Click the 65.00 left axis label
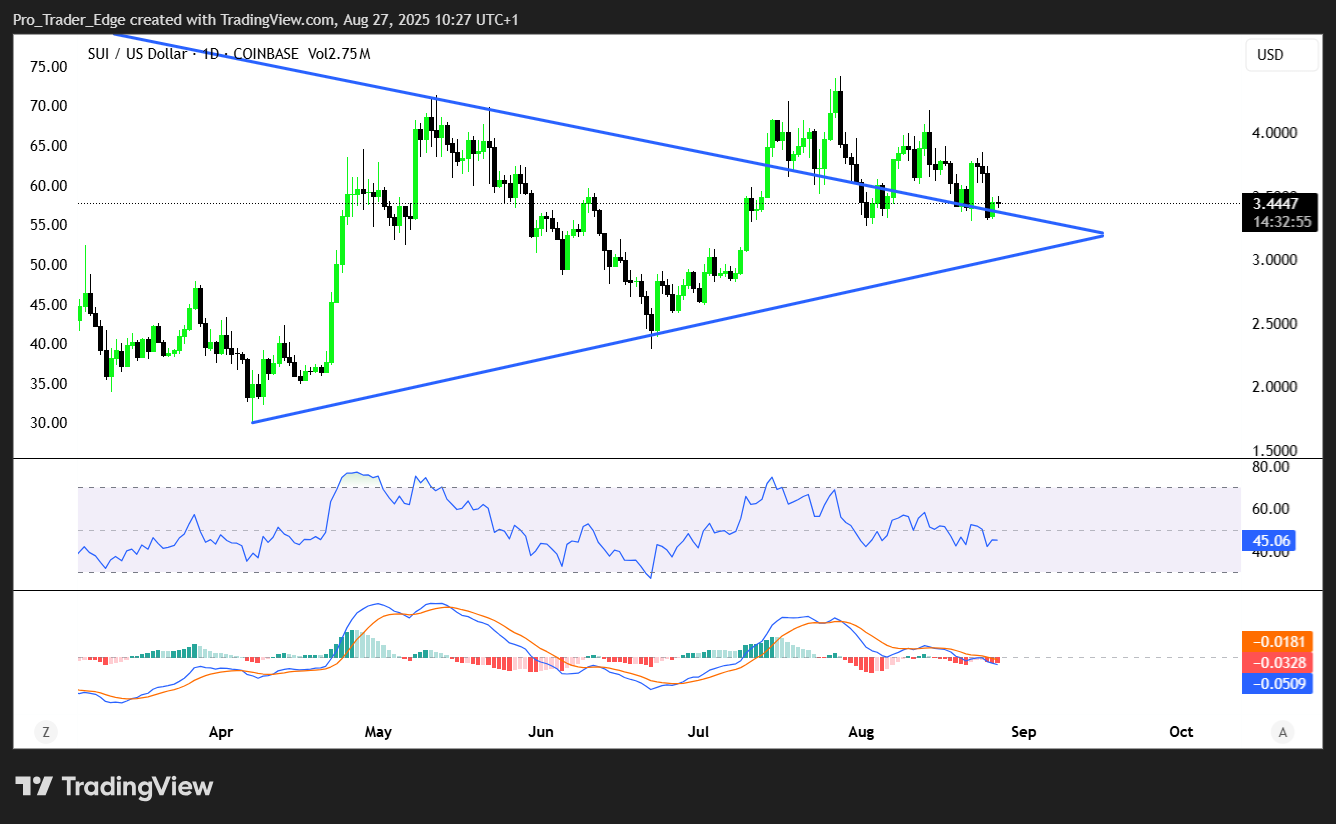This screenshot has width=1336, height=824. tap(50, 146)
